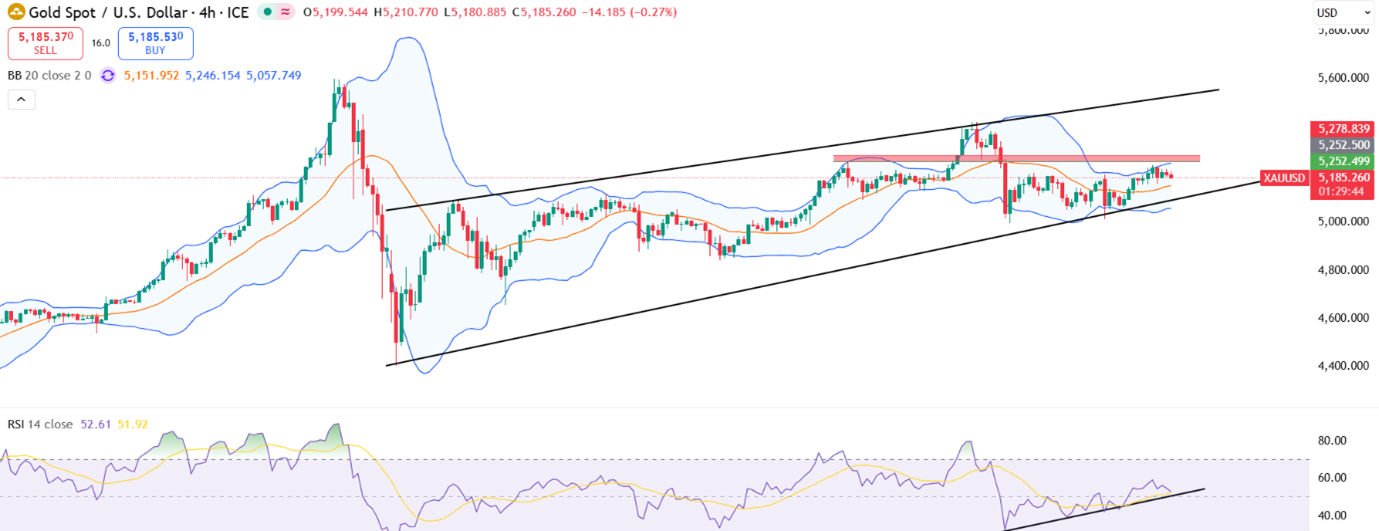Click the current price label 5,185.260
This screenshot has width=1379, height=531.
(1341, 177)
